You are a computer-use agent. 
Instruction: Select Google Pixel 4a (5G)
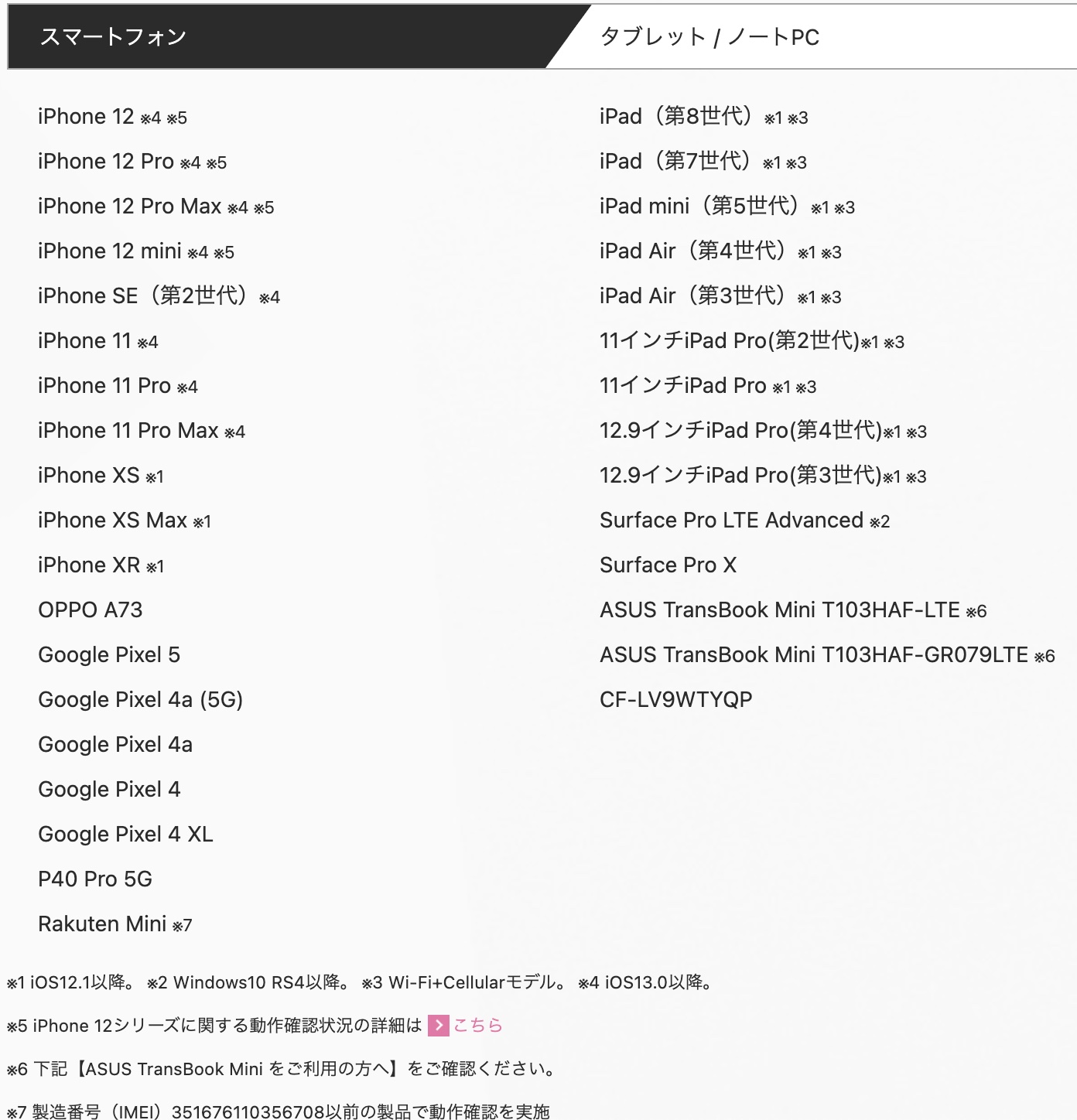click(x=140, y=700)
